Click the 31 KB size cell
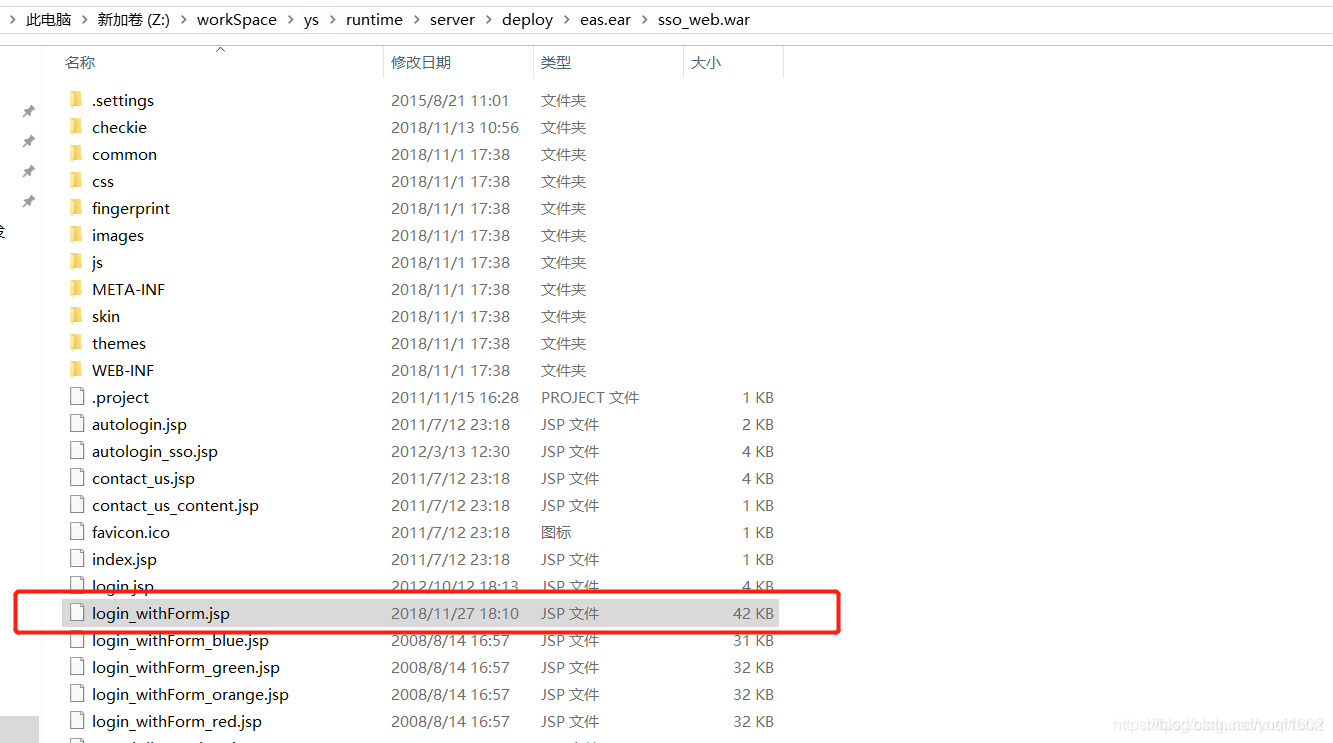Screen dimensions: 1333x743 pos(754,640)
